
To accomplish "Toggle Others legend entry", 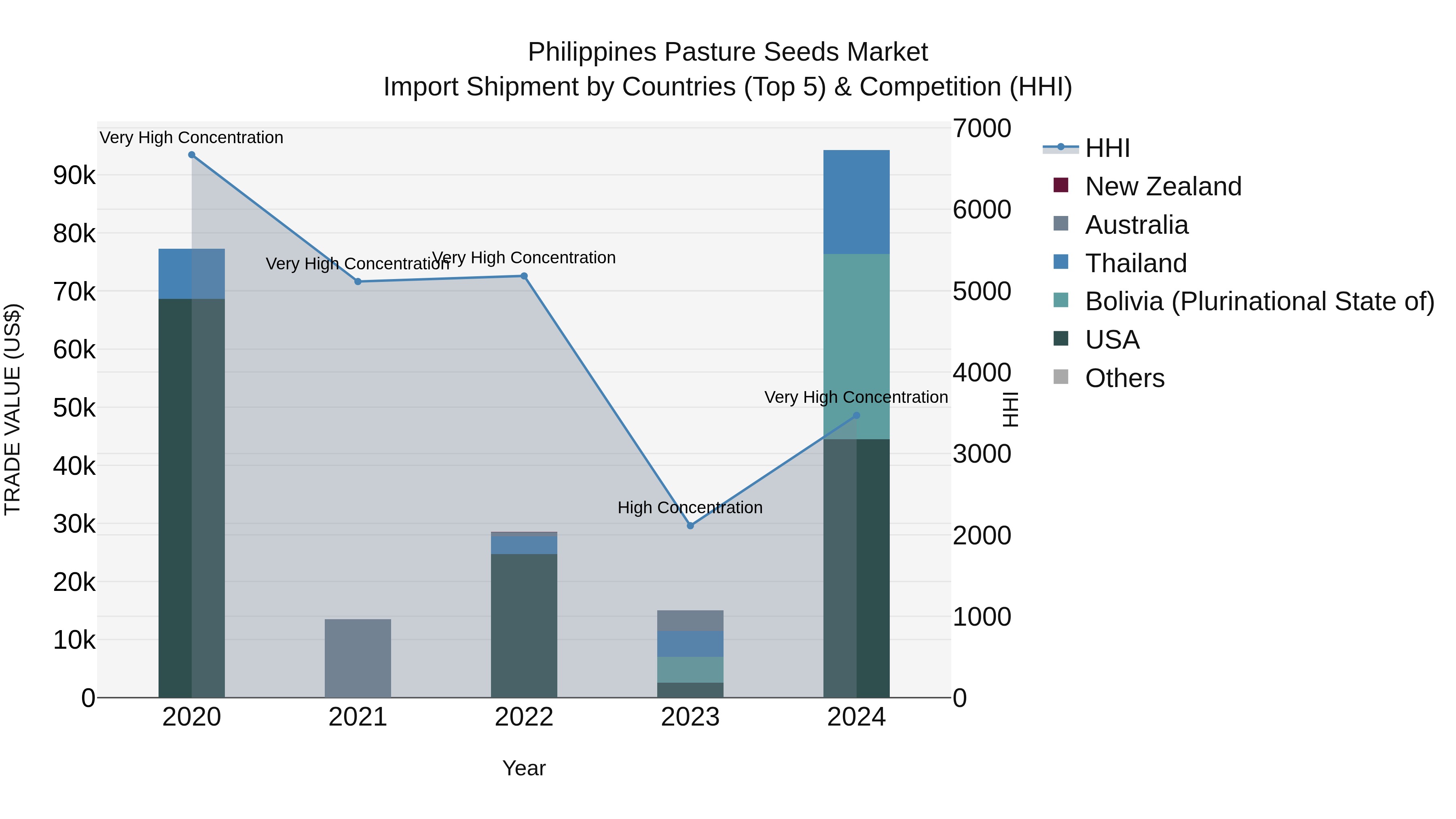I will 1109,378.
